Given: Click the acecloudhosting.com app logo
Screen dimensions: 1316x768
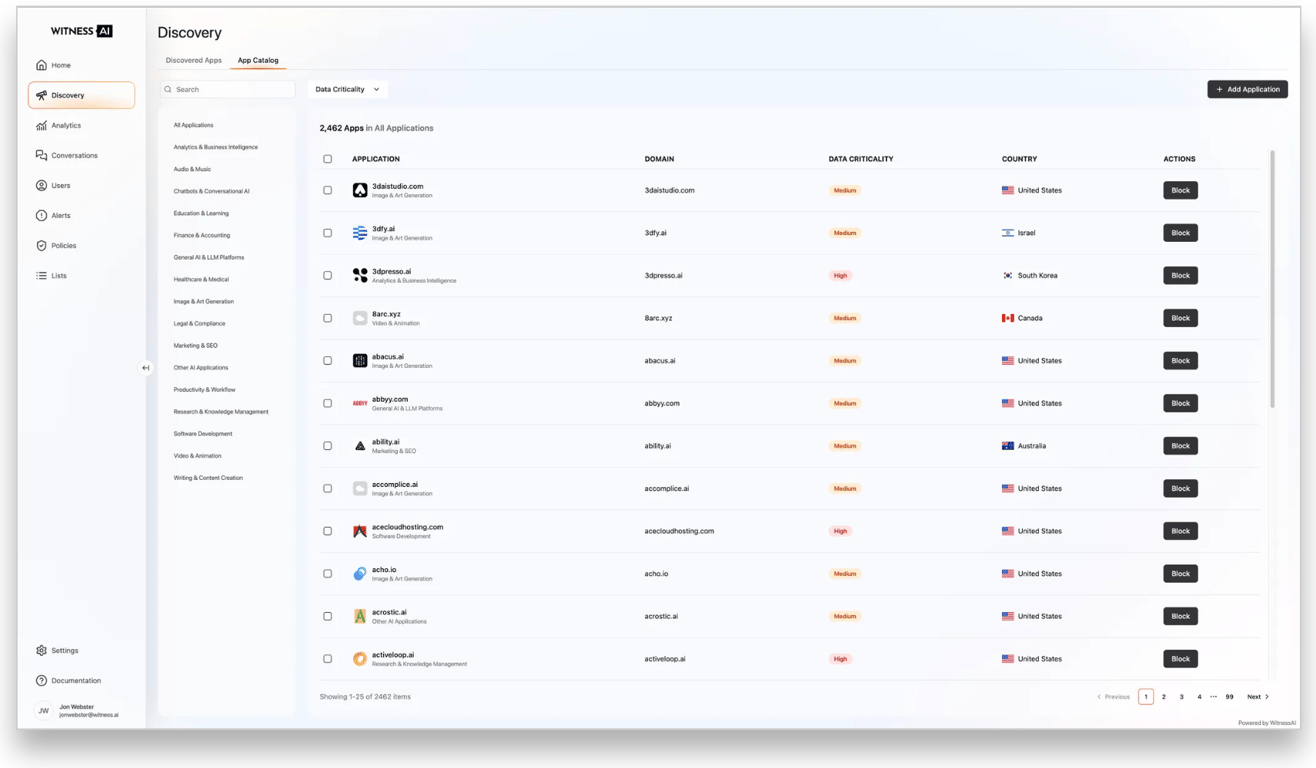Looking at the screenshot, I should (x=360, y=531).
